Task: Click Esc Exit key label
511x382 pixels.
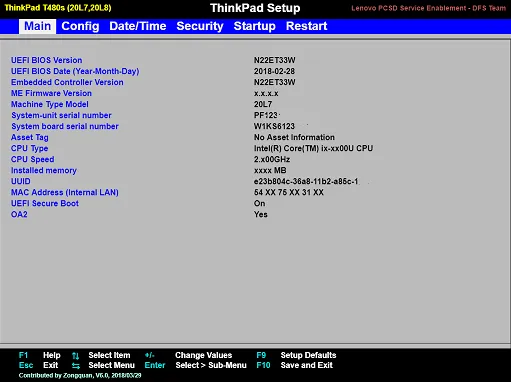Action: pos(38,365)
